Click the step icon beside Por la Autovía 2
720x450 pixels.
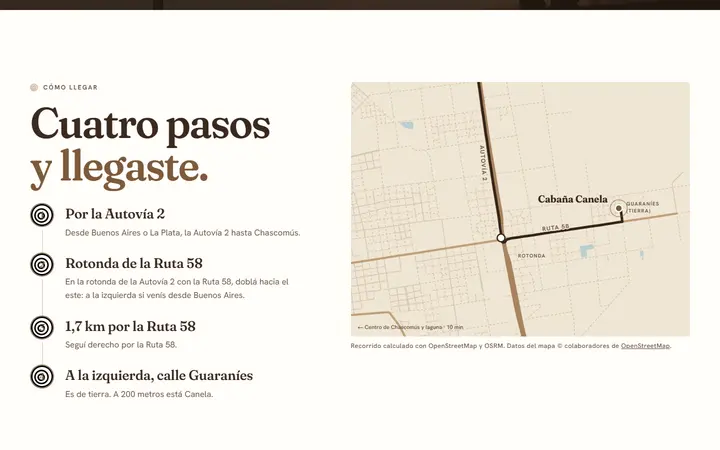(42, 215)
